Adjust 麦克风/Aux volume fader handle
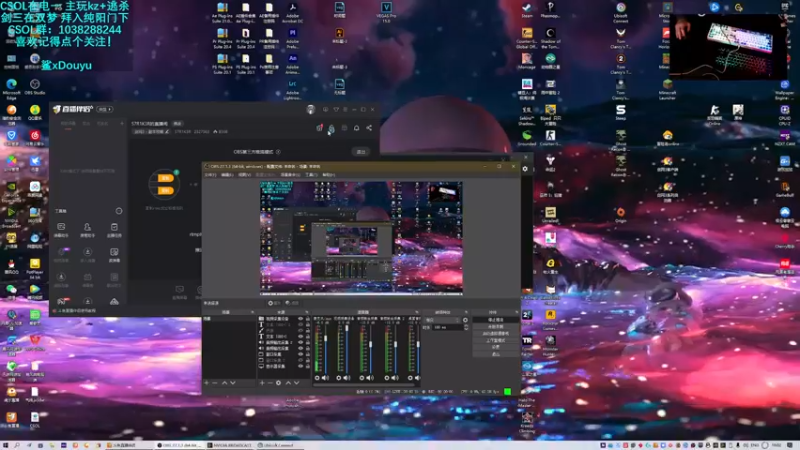 [326, 338]
